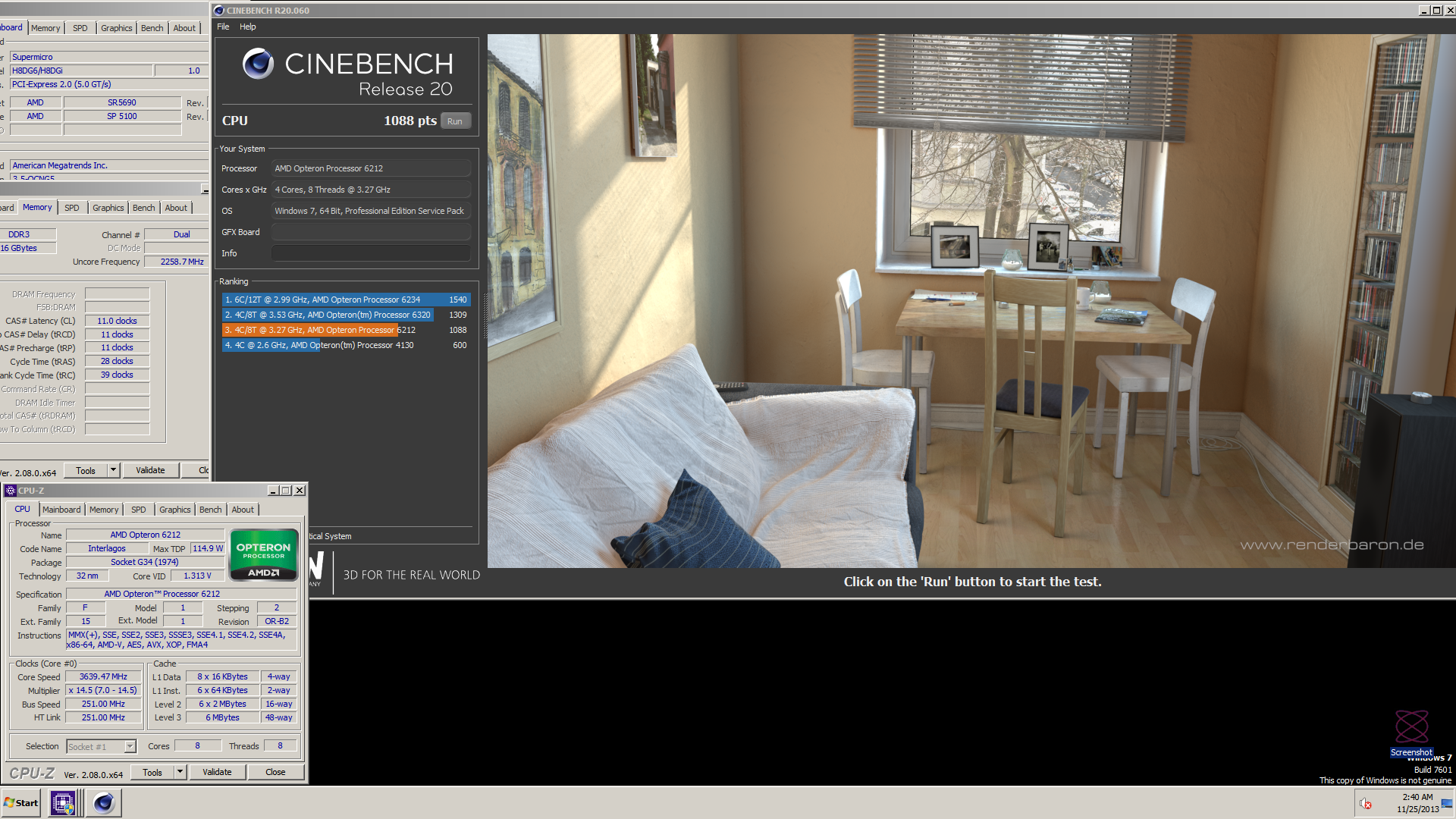Click the Core Speed value 3639.47 MHz

coord(103,677)
